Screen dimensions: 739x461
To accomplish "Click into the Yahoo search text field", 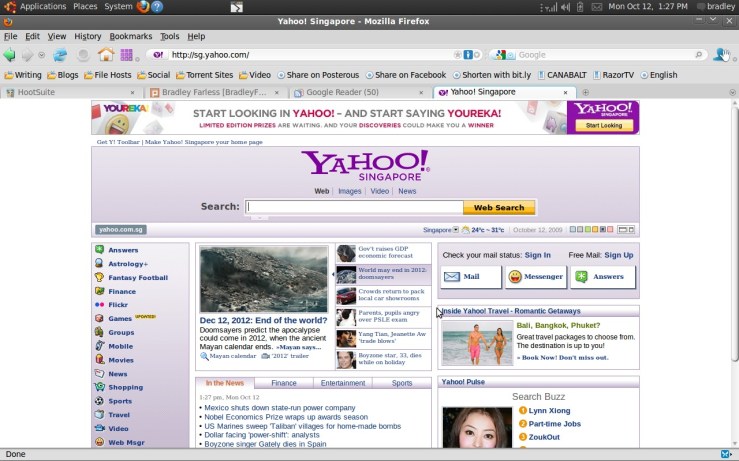I will pyautogui.click(x=354, y=207).
